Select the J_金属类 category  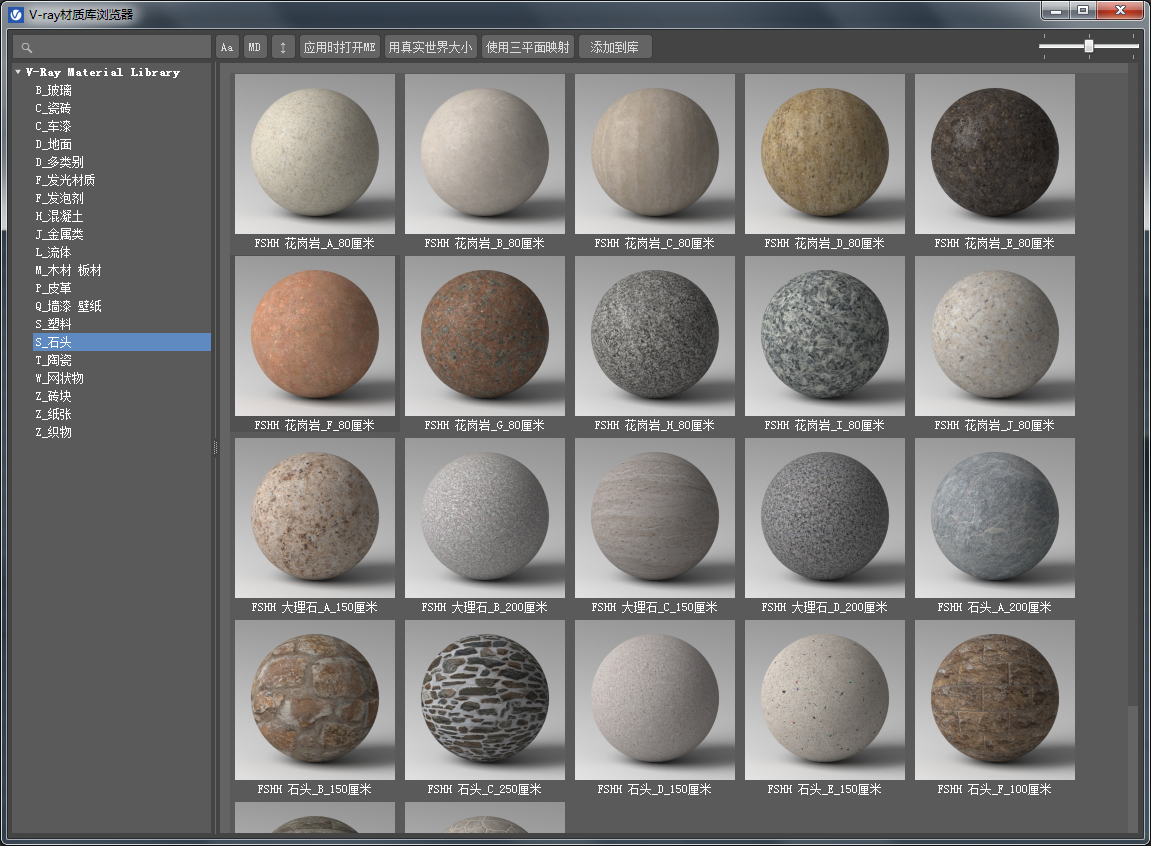pos(59,234)
